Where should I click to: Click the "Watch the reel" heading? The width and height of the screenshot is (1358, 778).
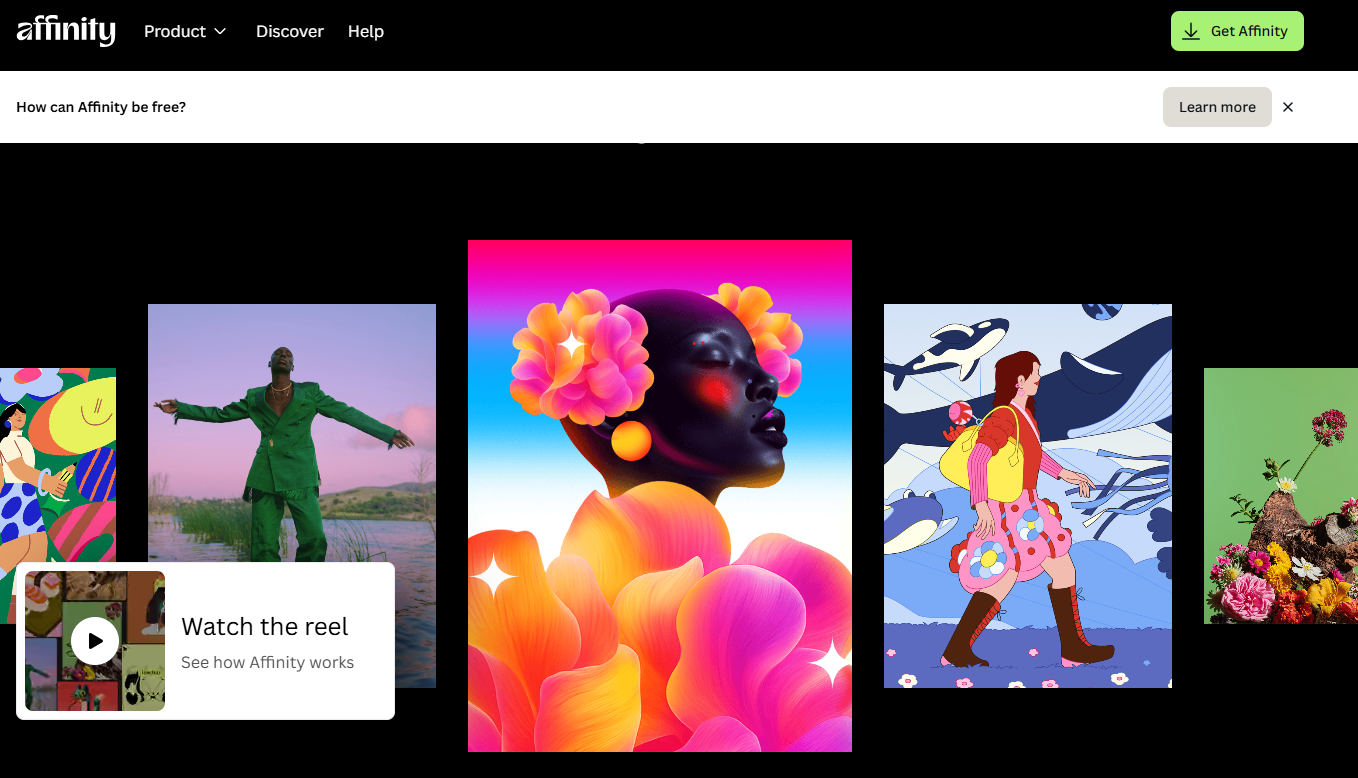click(265, 627)
